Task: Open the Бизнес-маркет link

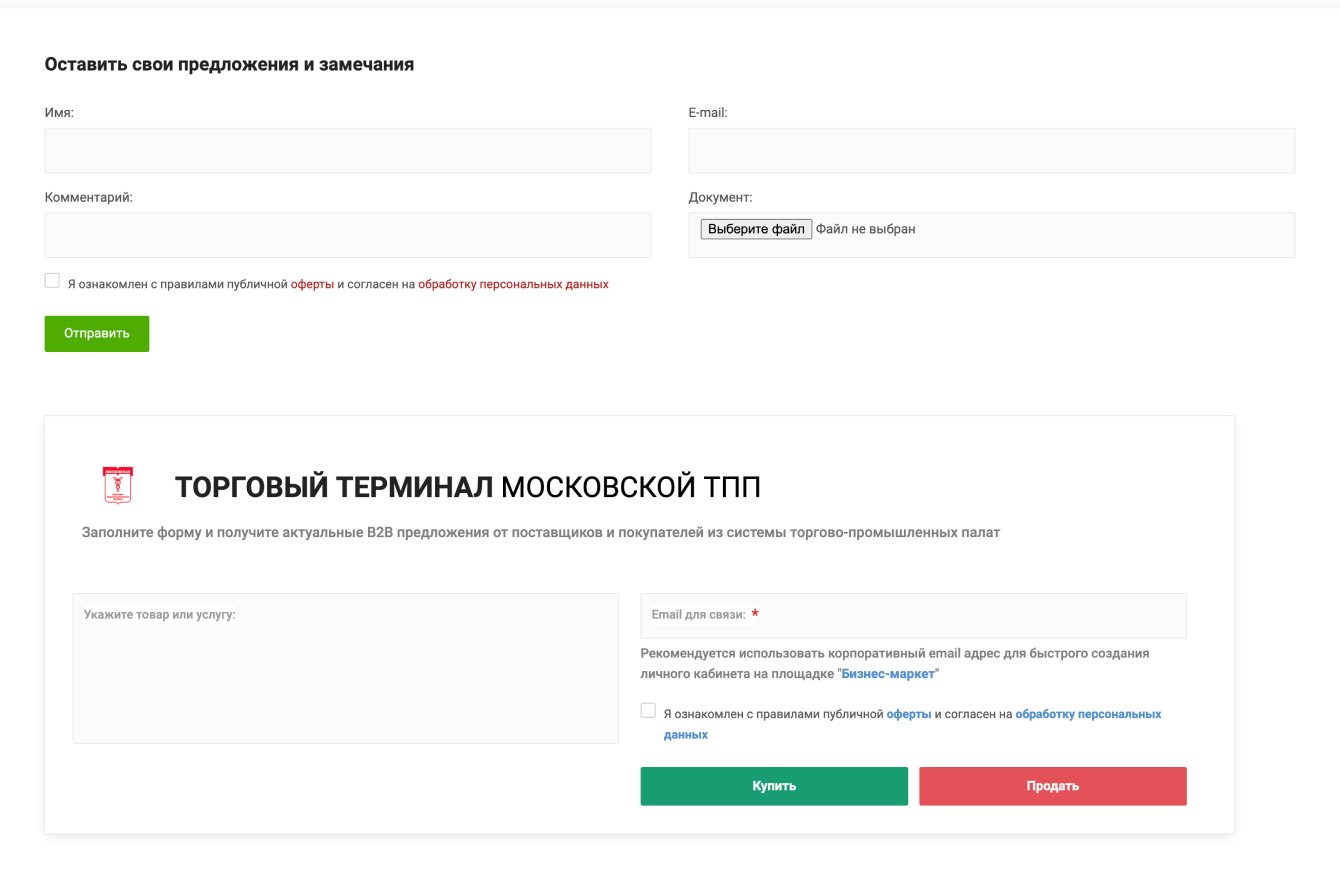Action: (889, 674)
